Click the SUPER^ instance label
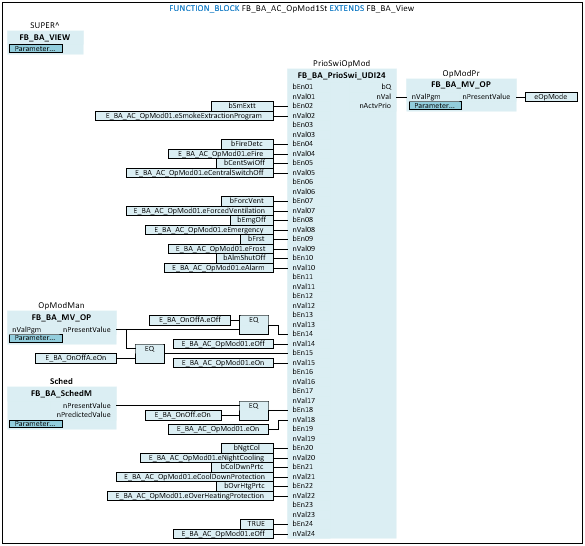Screen dimensions: 585x546 click(x=45, y=25)
